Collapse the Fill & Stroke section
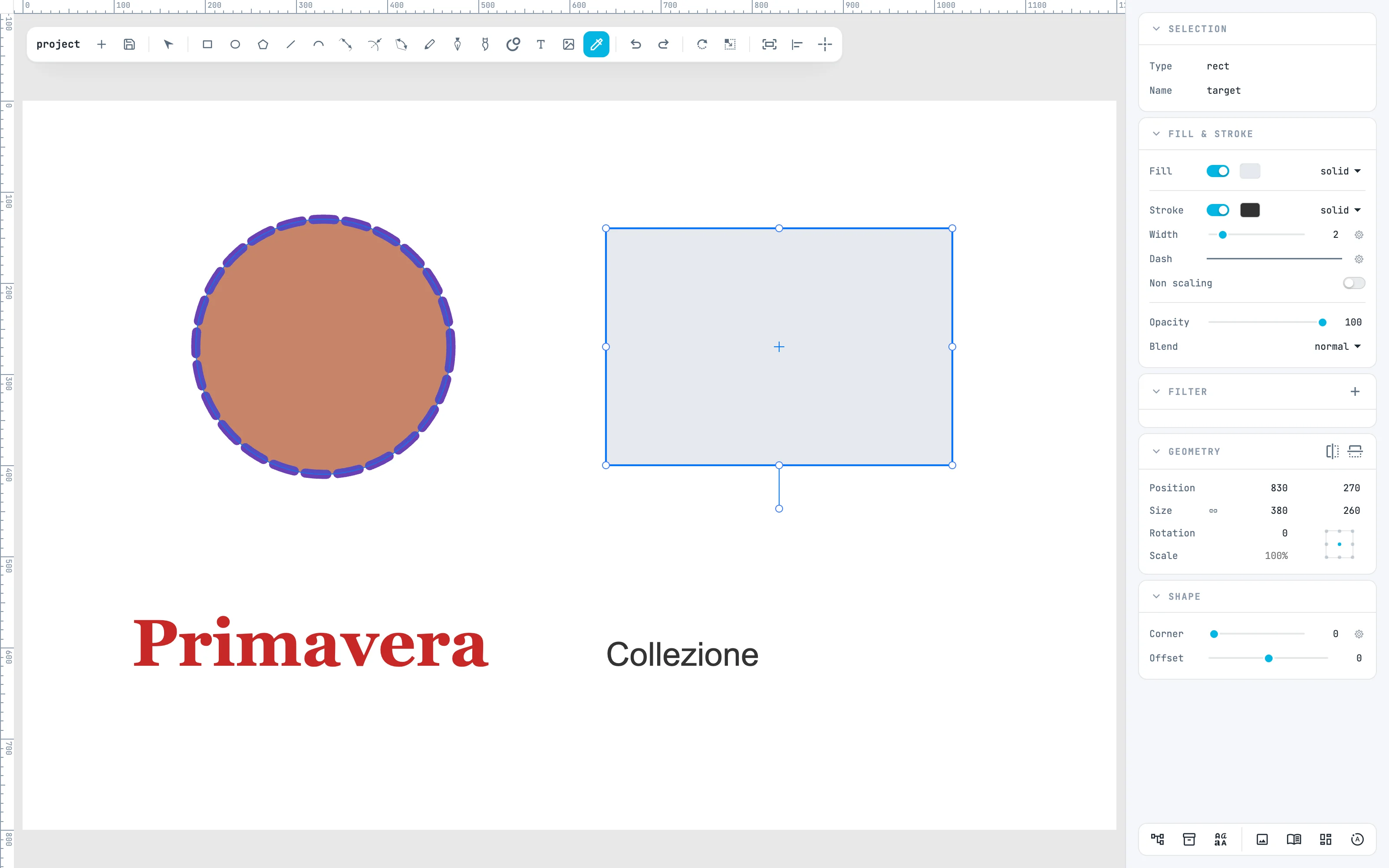The width and height of the screenshot is (1389, 868). point(1156,134)
